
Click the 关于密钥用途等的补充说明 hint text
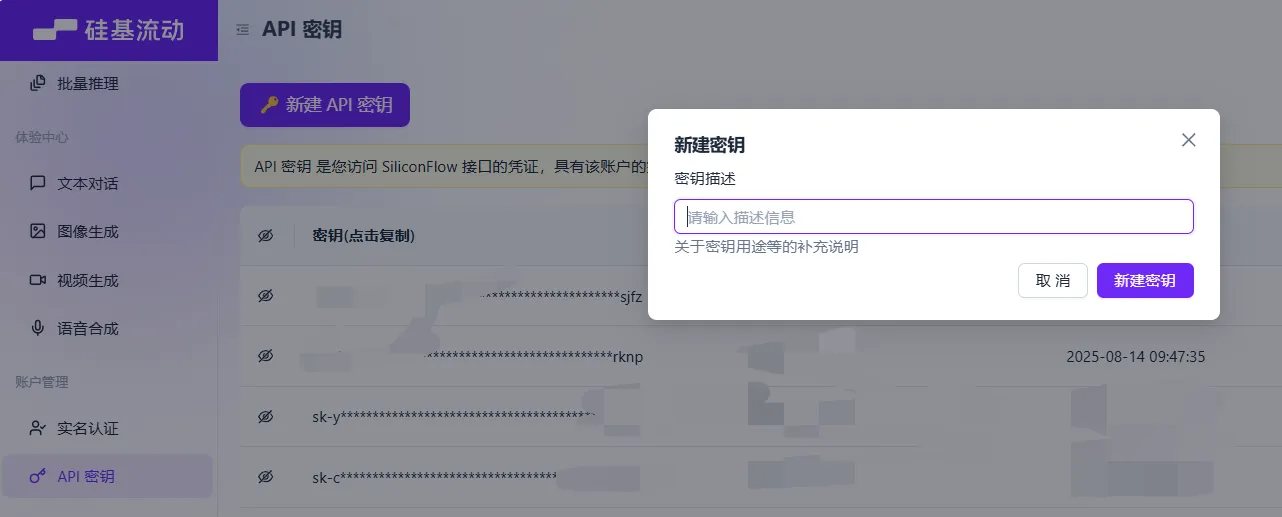(766, 247)
